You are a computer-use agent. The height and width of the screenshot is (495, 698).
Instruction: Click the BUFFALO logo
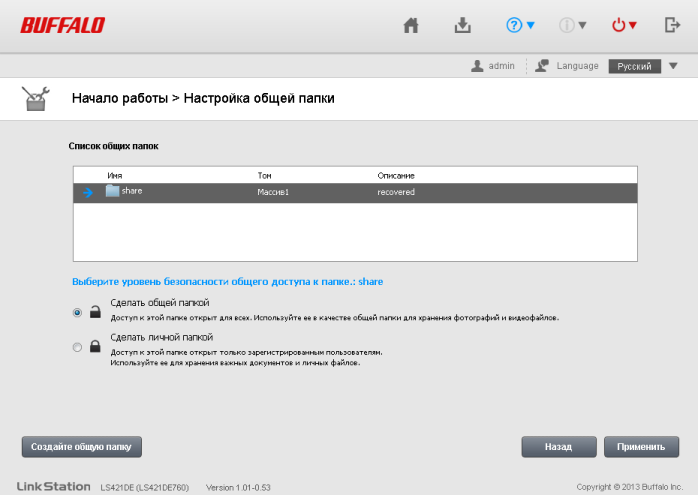click(63, 25)
